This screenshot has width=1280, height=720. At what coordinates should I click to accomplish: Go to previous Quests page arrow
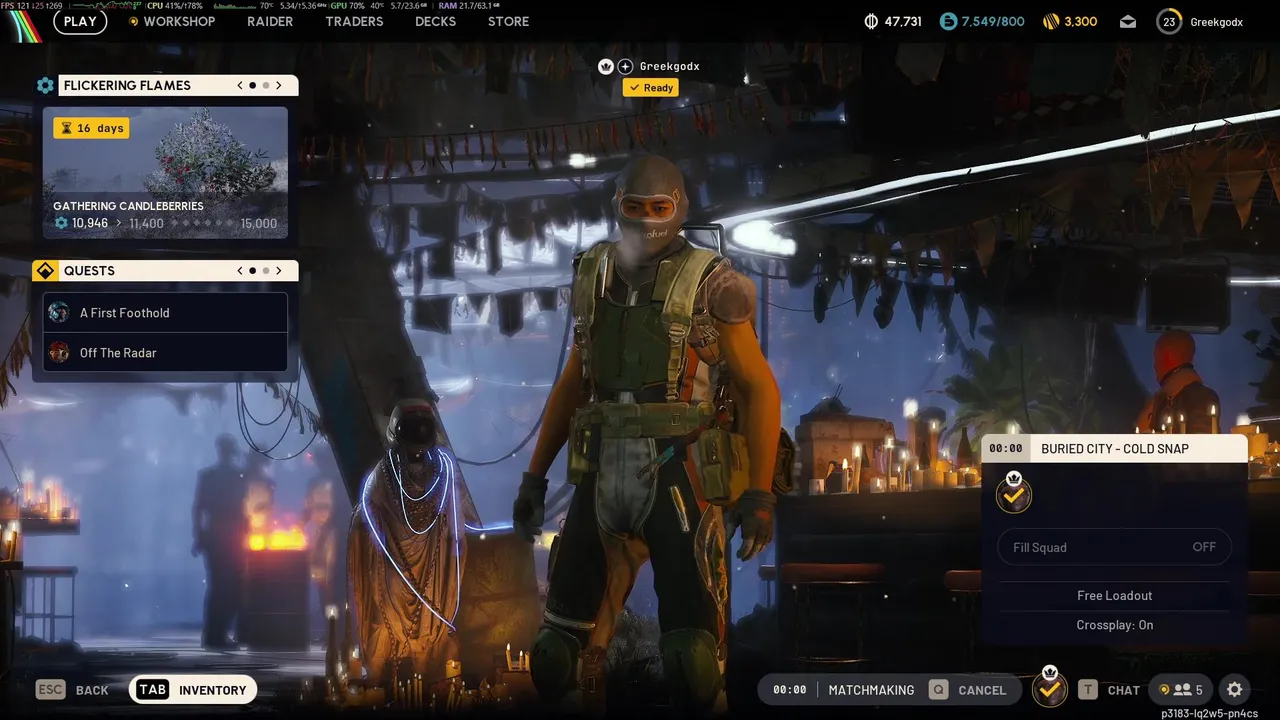click(x=240, y=271)
